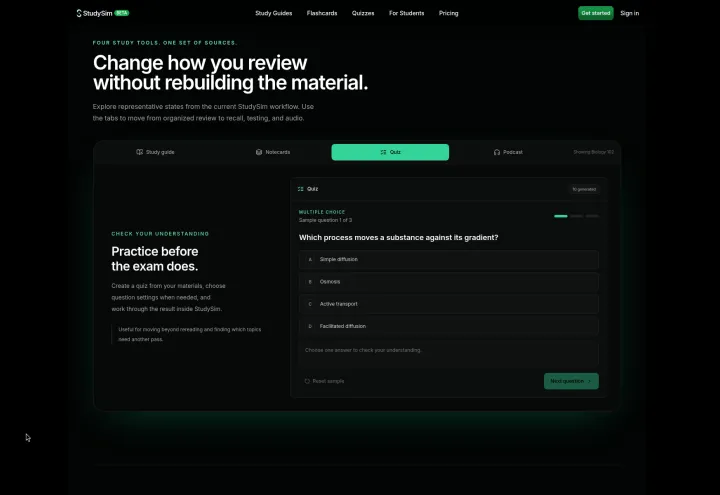Select answer B Osmosis

tap(449, 282)
